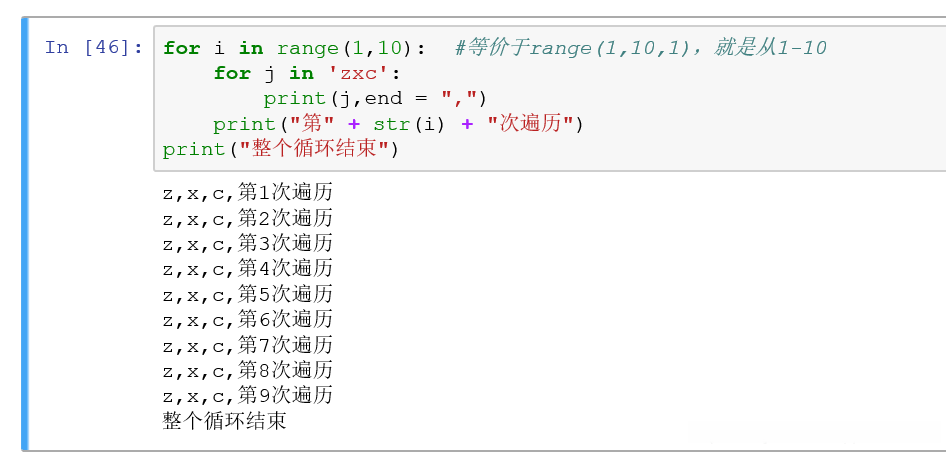
Task: Click output line "z,x,c,第4次遍历"
Action: 247,268
